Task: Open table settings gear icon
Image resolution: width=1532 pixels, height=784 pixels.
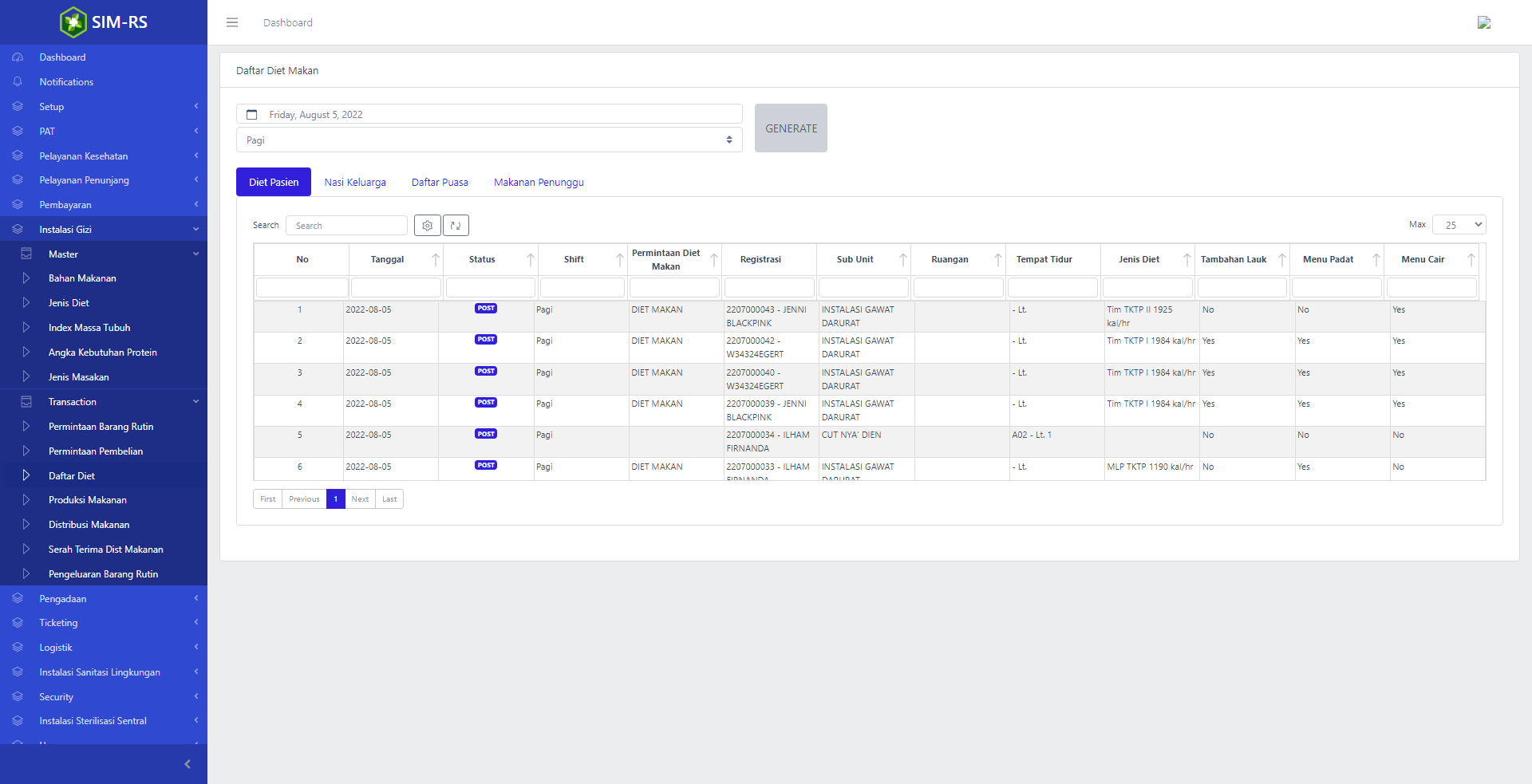Action: point(428,226)
